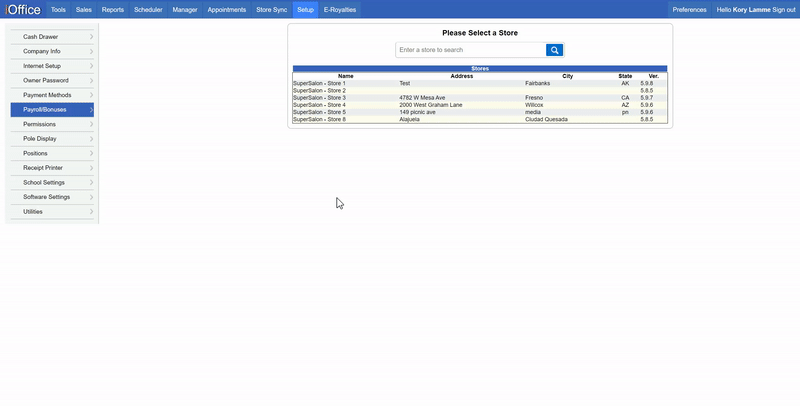Expand chevron next to Owner Password
The width and height of the screenshot is (800, 406).
click(x=91, y=81)
